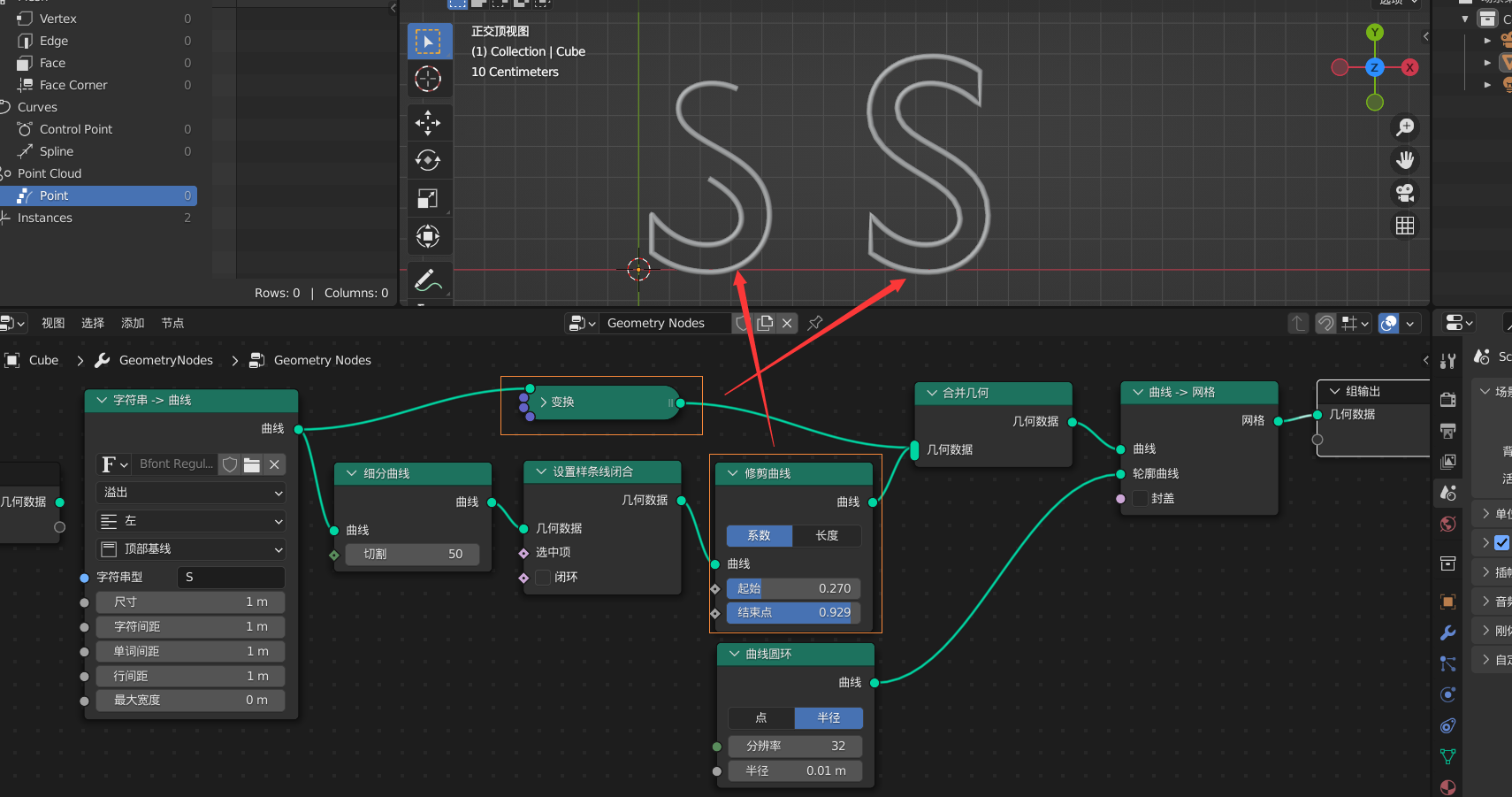Select 系数 mode in Trim Curve node
Image resolution: width=1512 pixels, height=797 pixels.
click(760, 535)
